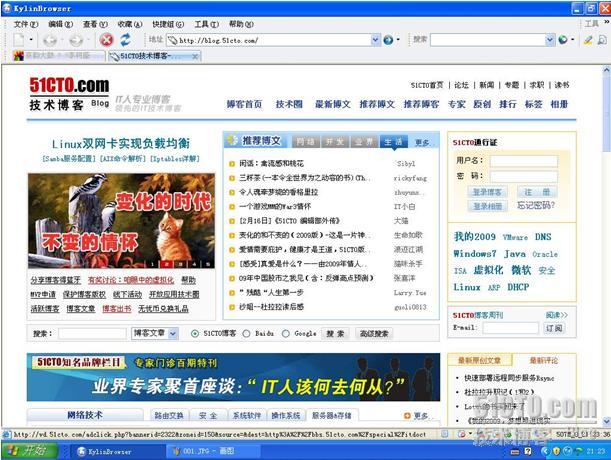
Task: Select slide 3 on the image carousel
Action: point(180,264)
